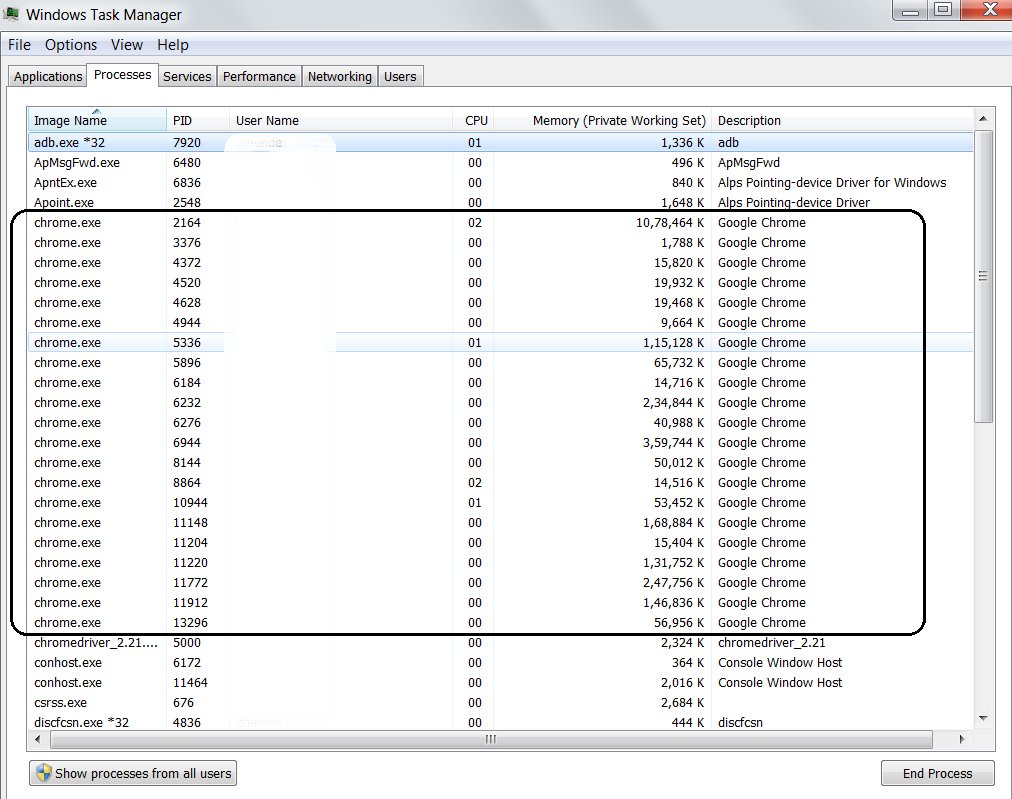The image size is (1012, 799).
Task: Select chrome.exe with PID 6276
Action: [x=500, y=423]
